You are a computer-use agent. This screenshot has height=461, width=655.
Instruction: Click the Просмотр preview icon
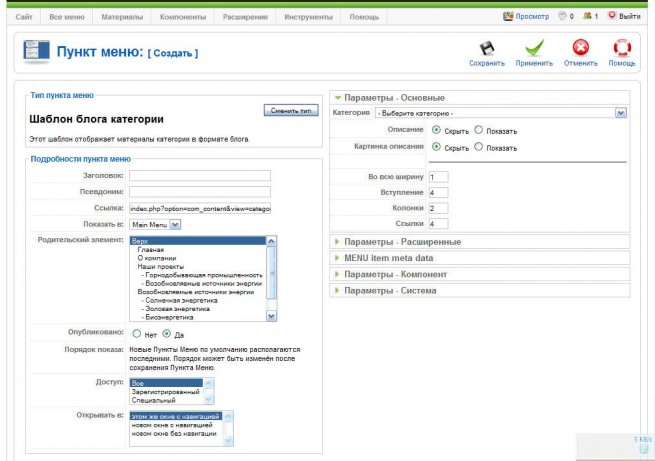(508, 16)
